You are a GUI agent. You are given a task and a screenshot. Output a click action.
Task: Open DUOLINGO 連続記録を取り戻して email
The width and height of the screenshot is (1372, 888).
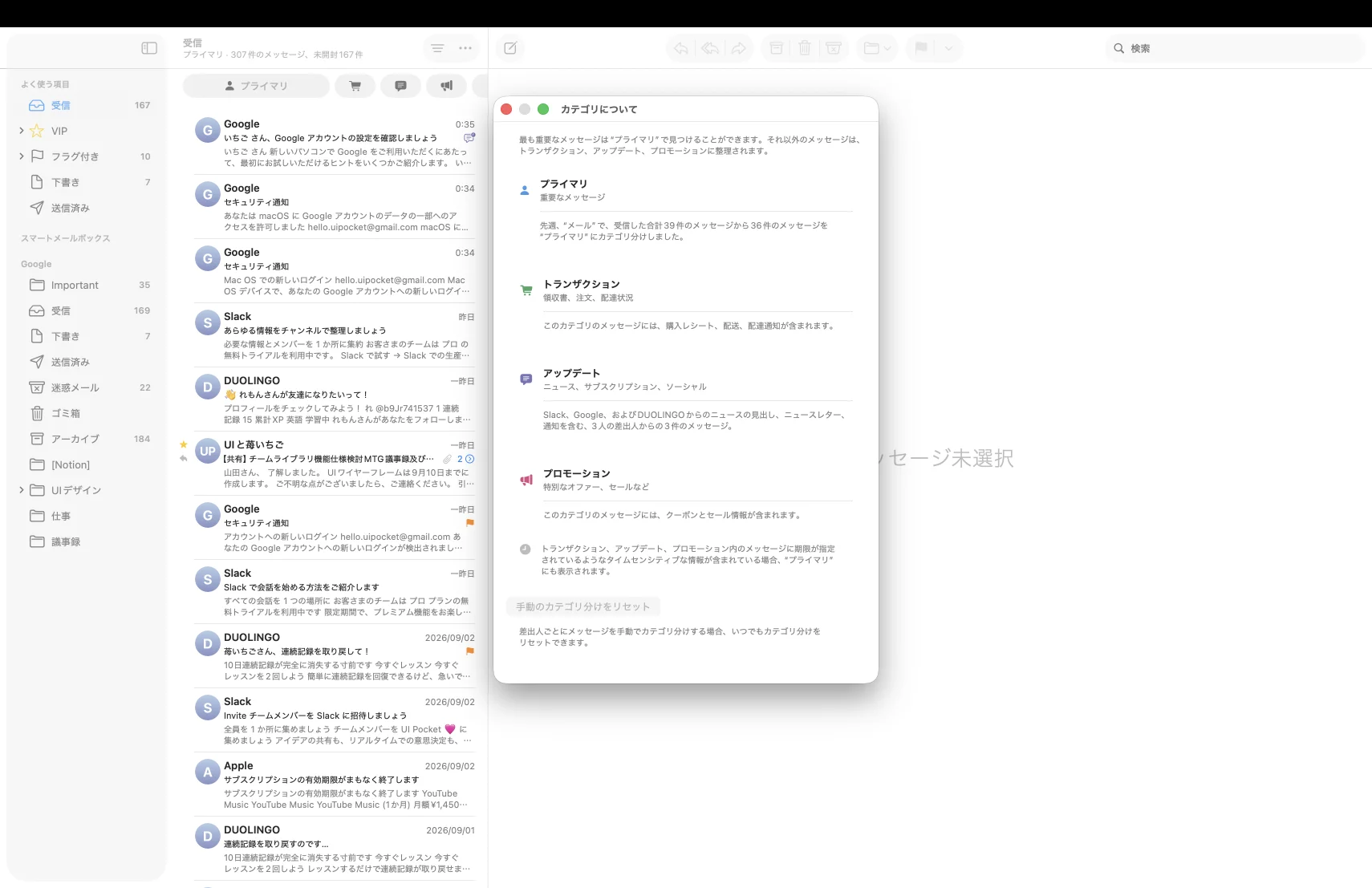coord(334,656)
